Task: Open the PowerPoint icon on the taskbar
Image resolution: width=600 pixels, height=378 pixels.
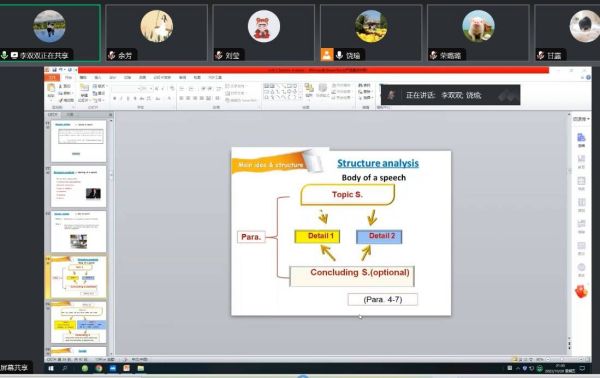Action: point(127,368)
